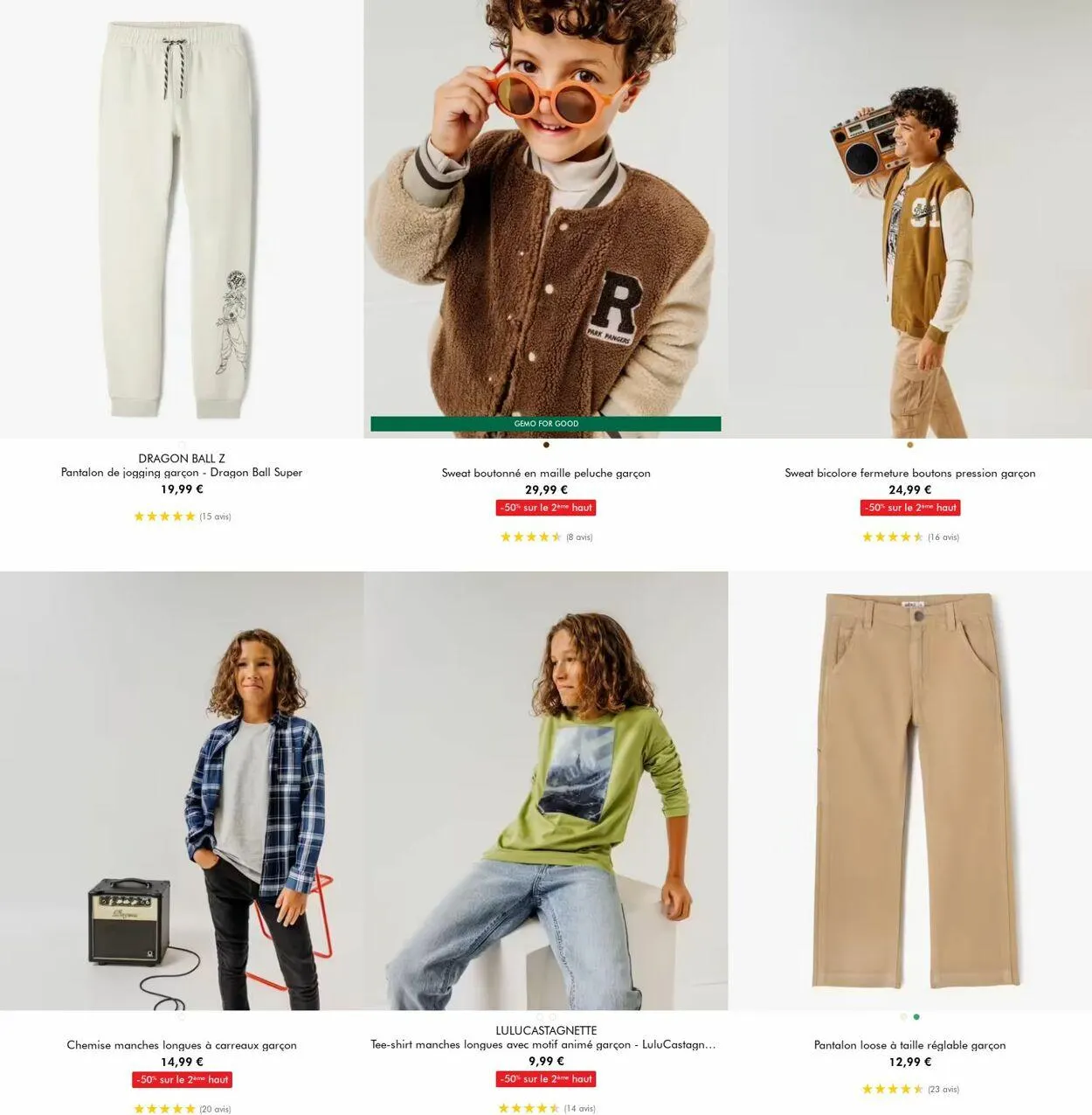This screenshot has height=1115, width=1092.
Task: Open Sweat boutonné en maille peluche garçon
Action: pos(546,474)
